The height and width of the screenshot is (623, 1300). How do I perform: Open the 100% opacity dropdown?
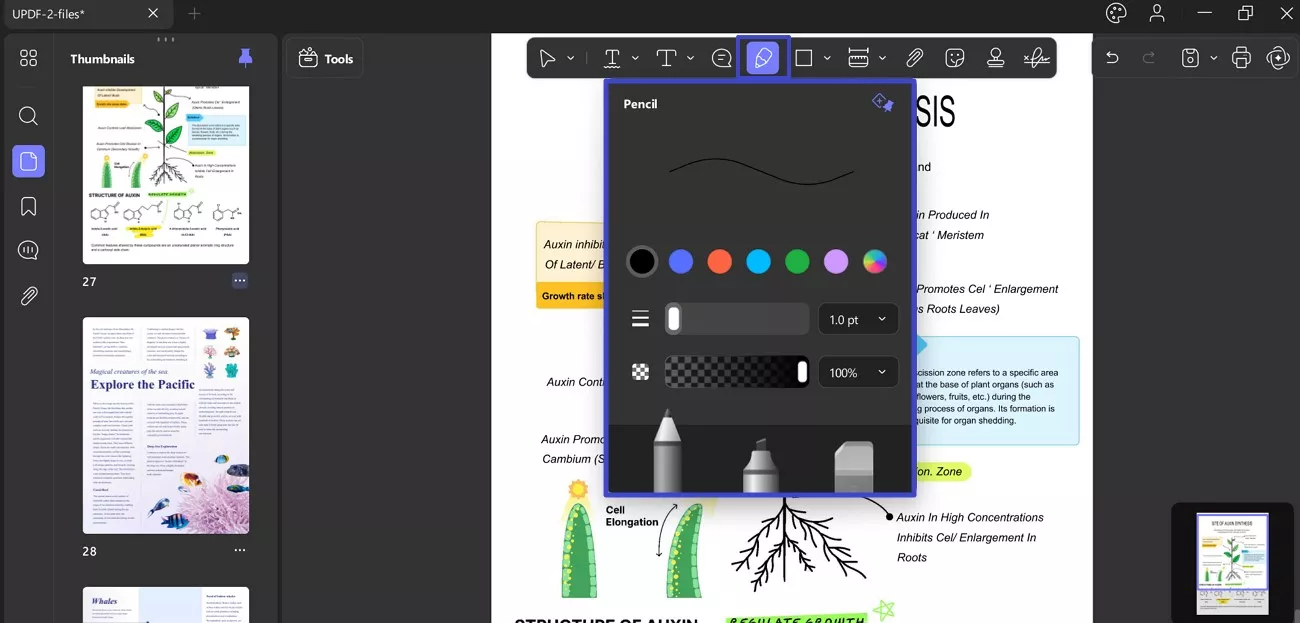(858, 372)
